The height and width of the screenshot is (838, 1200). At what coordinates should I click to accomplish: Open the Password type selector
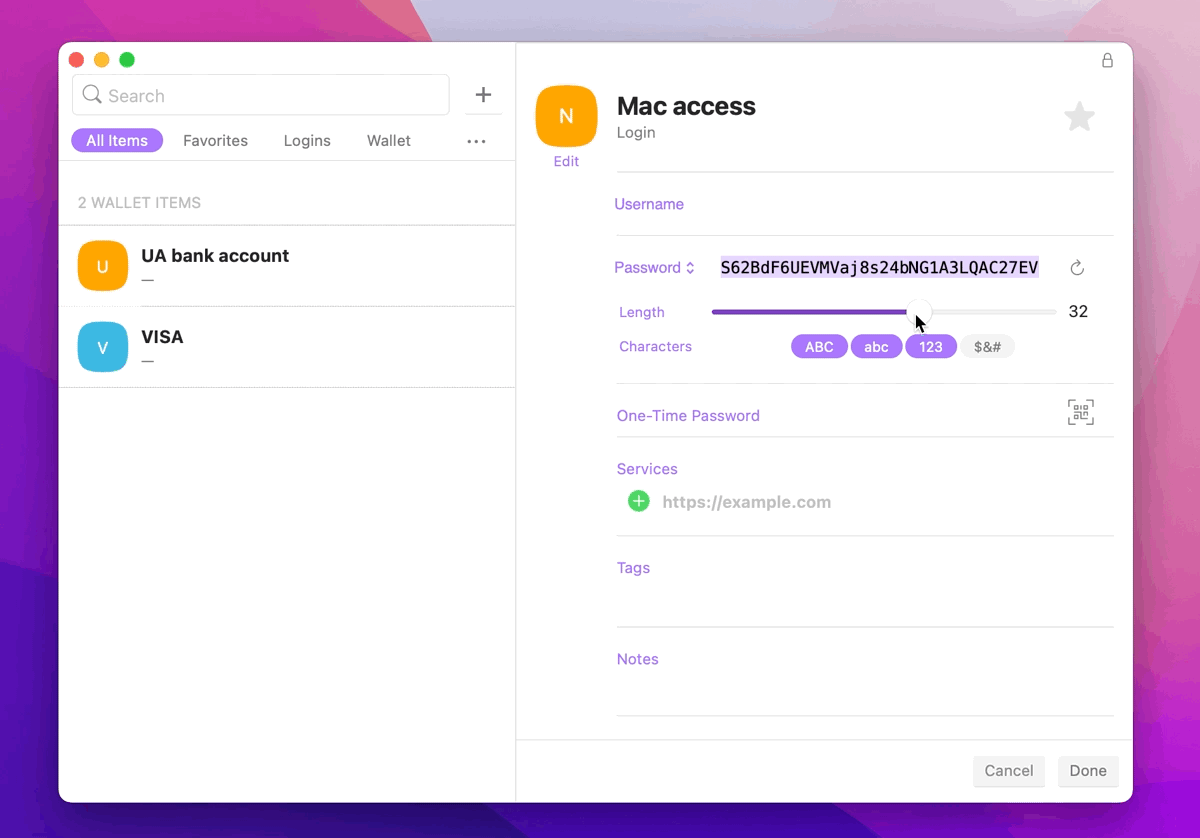pyautogui.click(x=655, y=267)
